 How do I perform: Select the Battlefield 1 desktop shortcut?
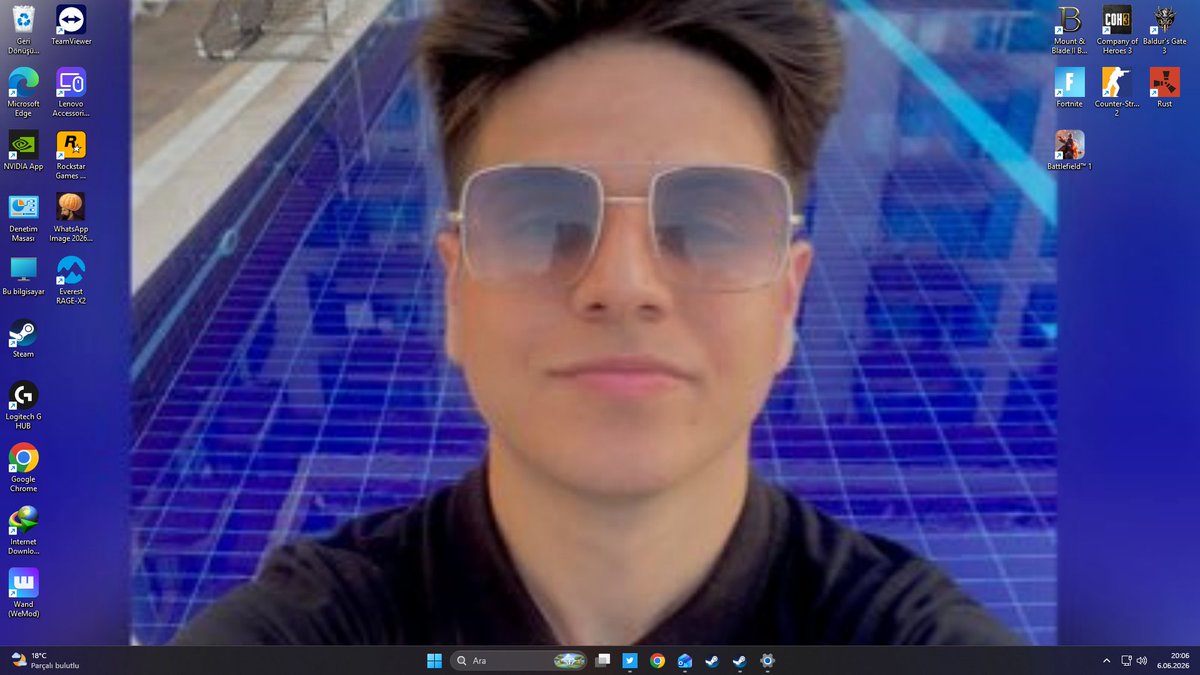[1069, 150]
